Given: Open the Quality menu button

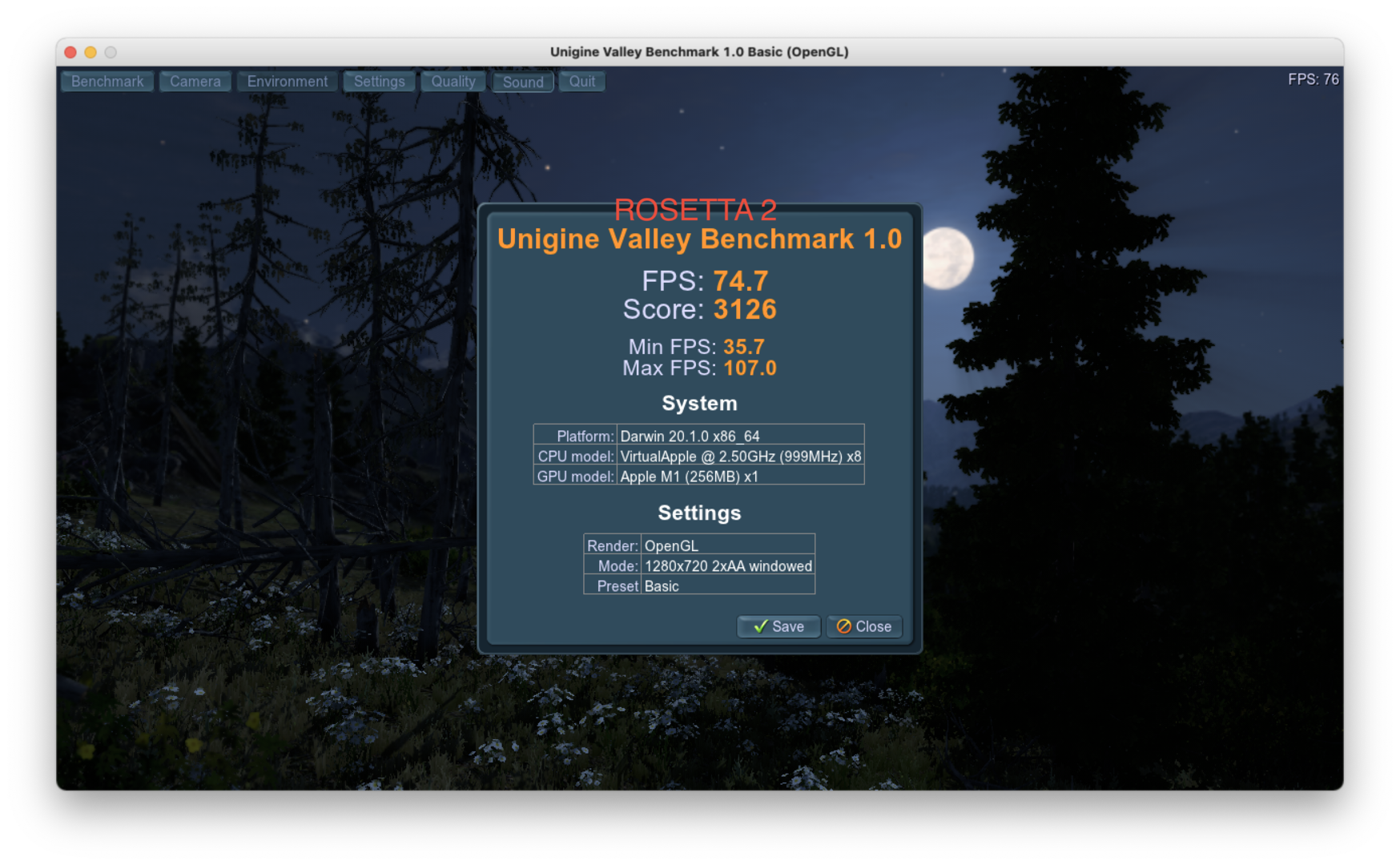Looking at the screenshot, I should coord(453,82).
